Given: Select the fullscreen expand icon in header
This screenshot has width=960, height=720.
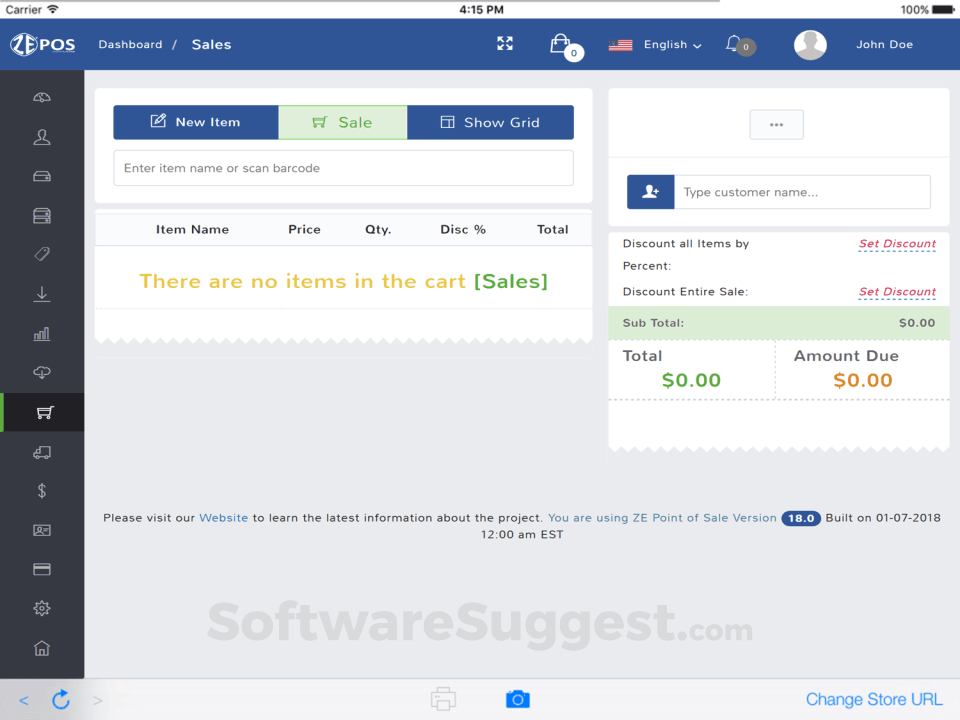Looking at the screenshot, I should point(505,43).
